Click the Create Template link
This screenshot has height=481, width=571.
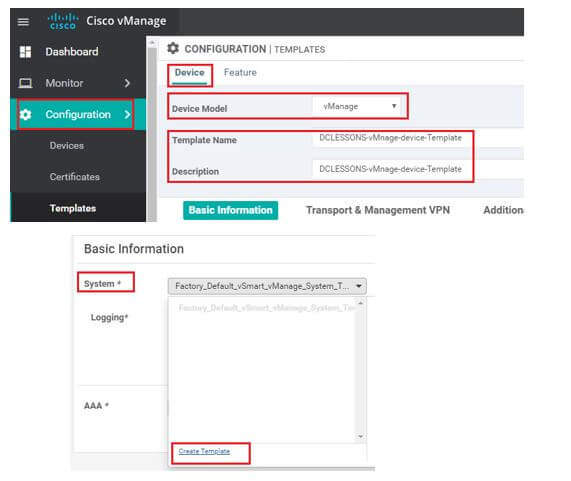coord(204,452)
